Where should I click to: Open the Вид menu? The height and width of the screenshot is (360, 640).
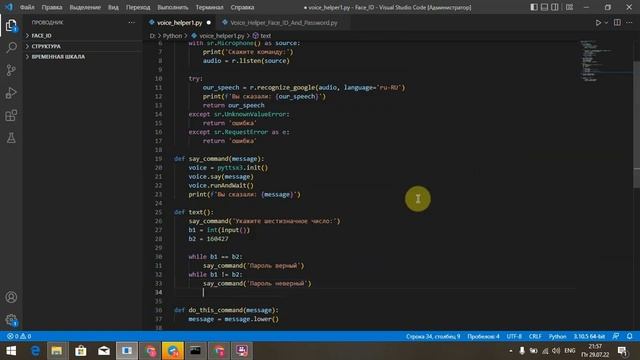[113, 7]
